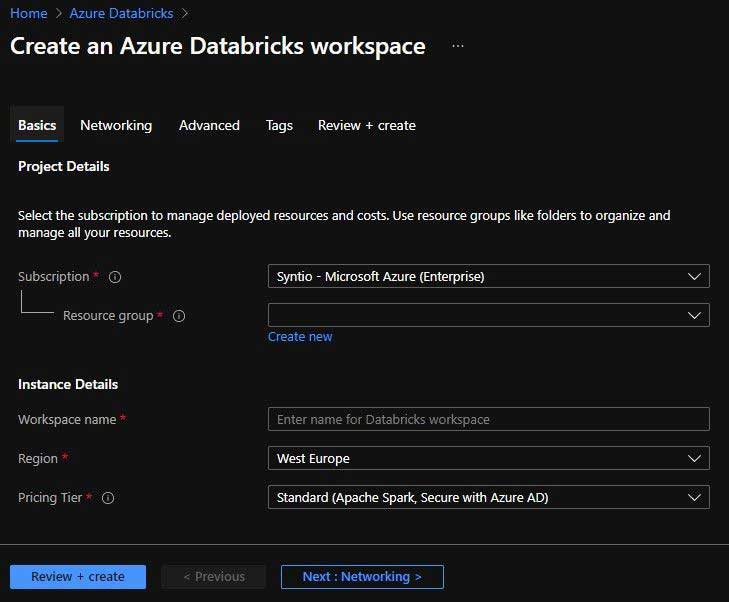
Task: Open the Resource group info icon
Action: point(179,316)
